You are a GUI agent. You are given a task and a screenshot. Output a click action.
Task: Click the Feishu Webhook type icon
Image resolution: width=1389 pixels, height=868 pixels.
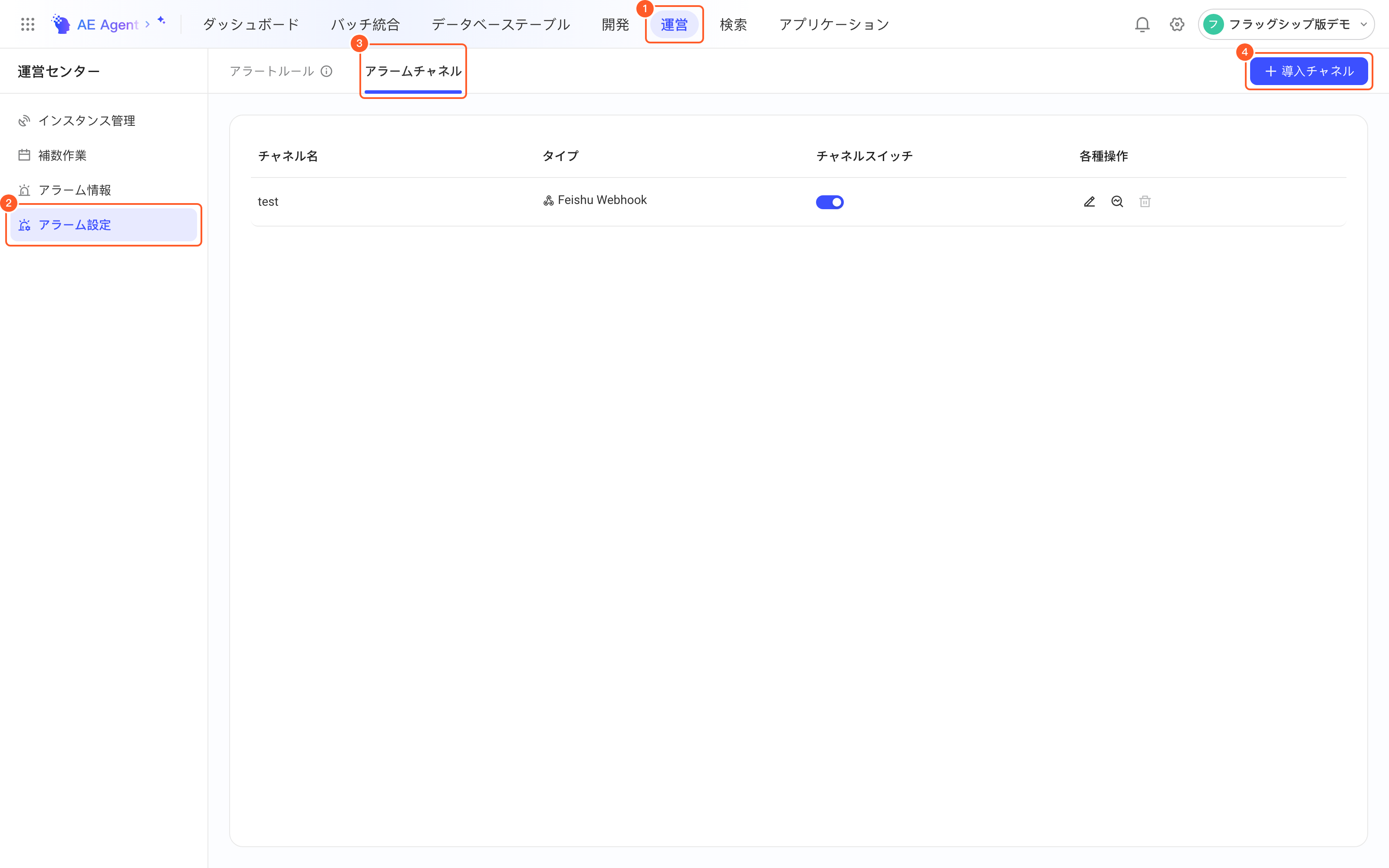[548, 201]
